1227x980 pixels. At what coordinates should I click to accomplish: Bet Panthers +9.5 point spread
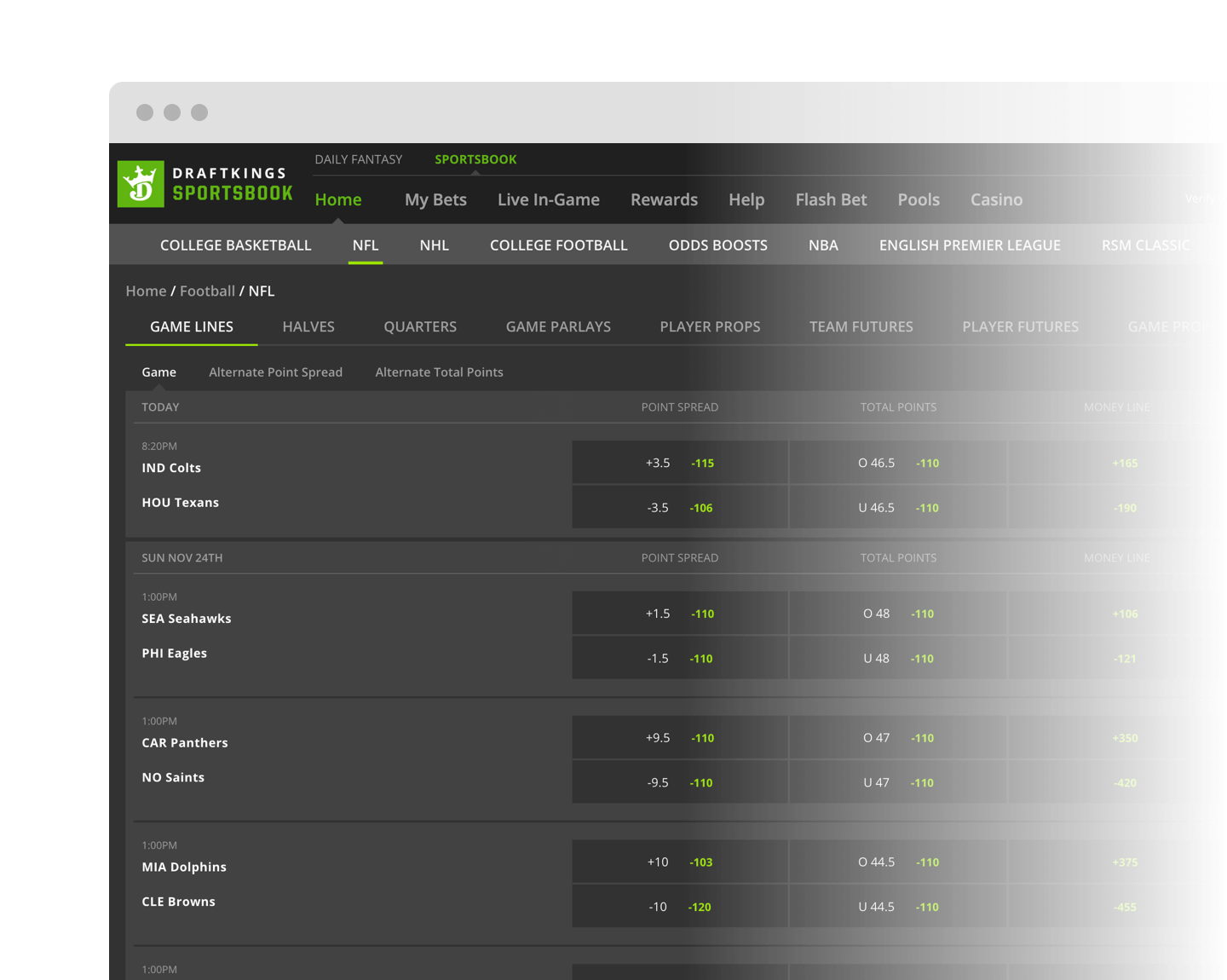coord(680,738)
